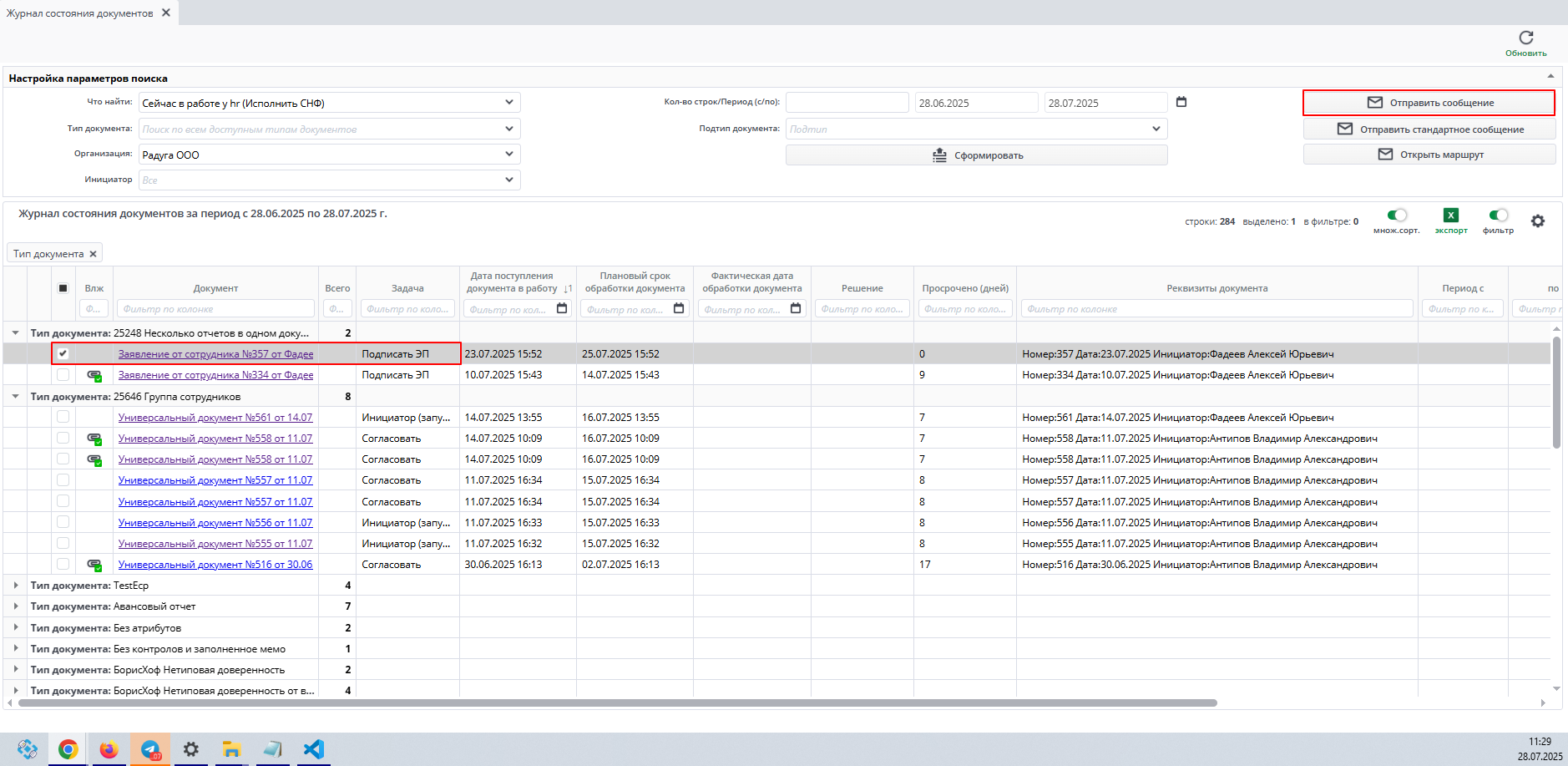Expand the TestEcp document type group

coord(16,586)
